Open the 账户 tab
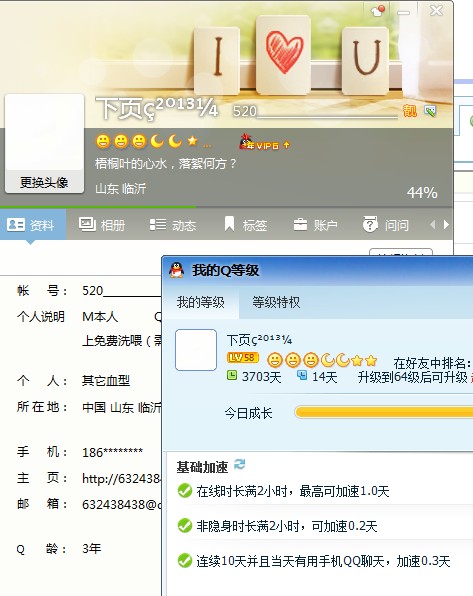This screenshot has height=596, width=473. 315,225
